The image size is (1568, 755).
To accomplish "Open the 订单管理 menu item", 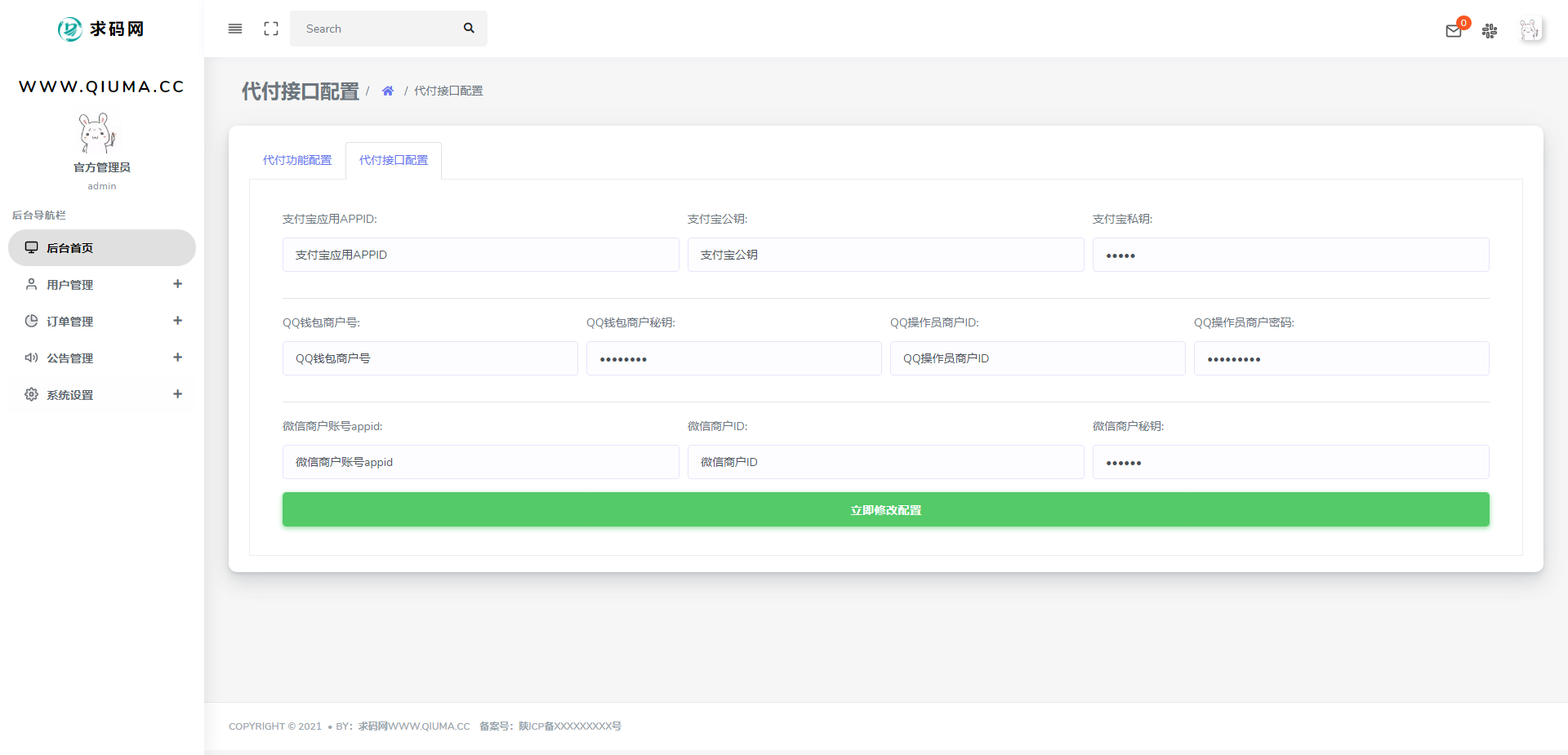I will tap(102, 321).
